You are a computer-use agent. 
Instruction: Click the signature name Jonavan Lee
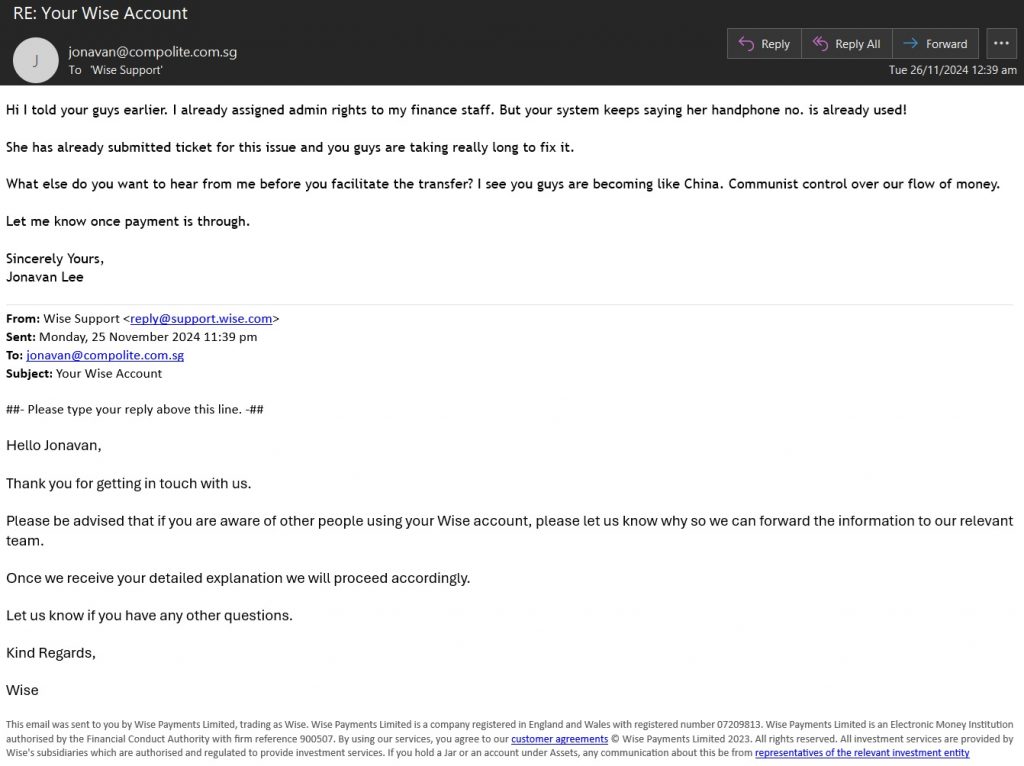(44, 277)
